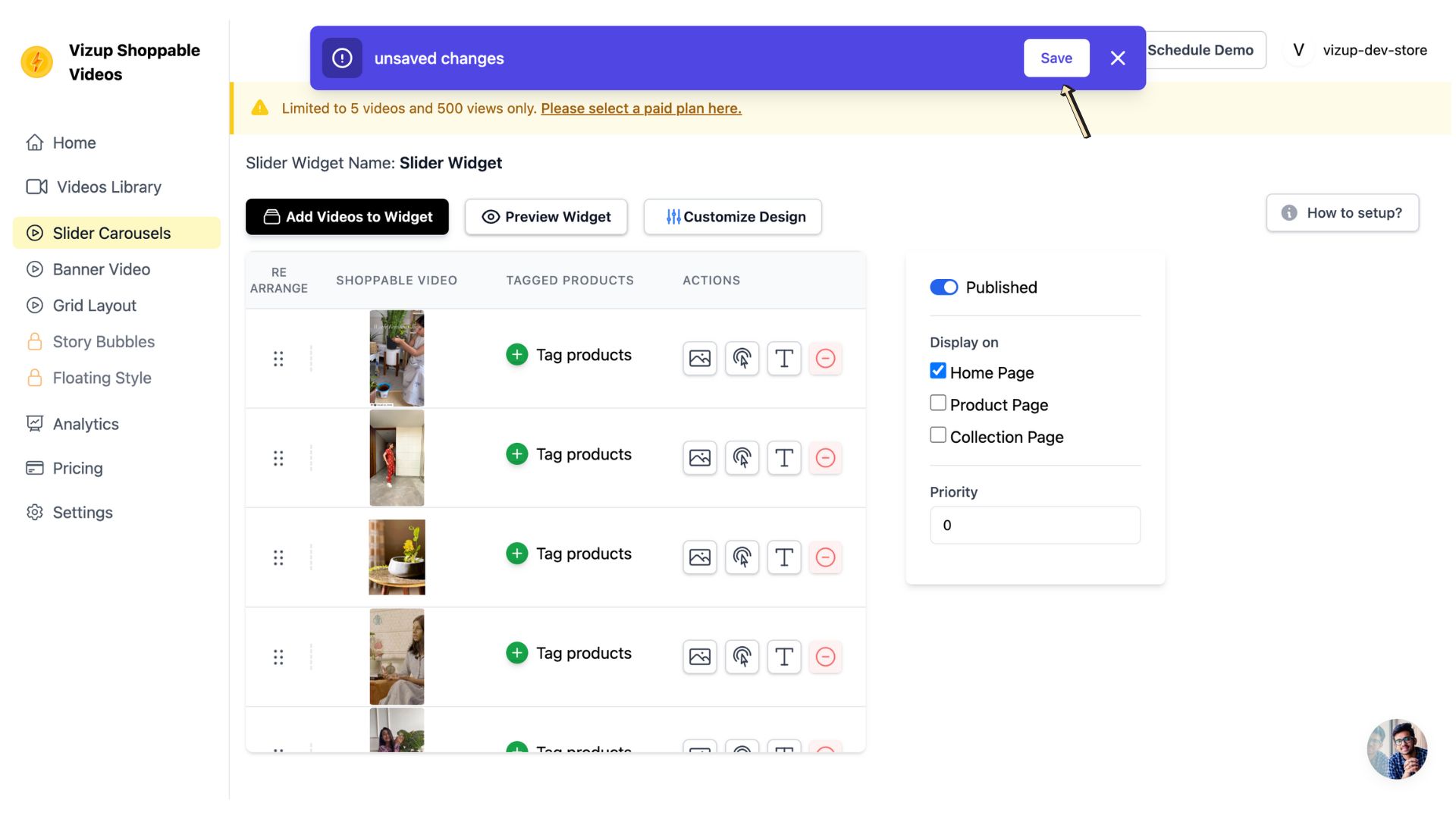Toggle the Published switch off
1456x819 pixels.
[x=943, y=287]
